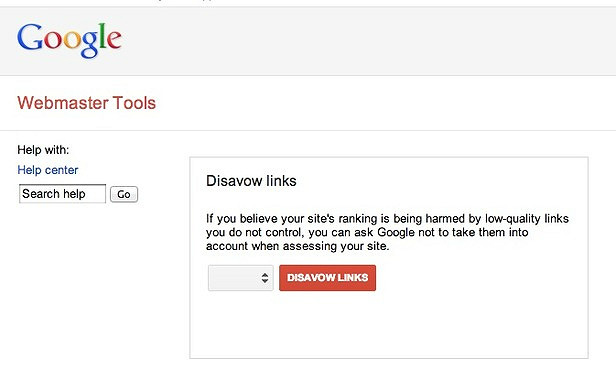The height and width of the screenshot is (392, 616).
Task: Click the blue capital G in logo
Action: [x=30, y=37]
